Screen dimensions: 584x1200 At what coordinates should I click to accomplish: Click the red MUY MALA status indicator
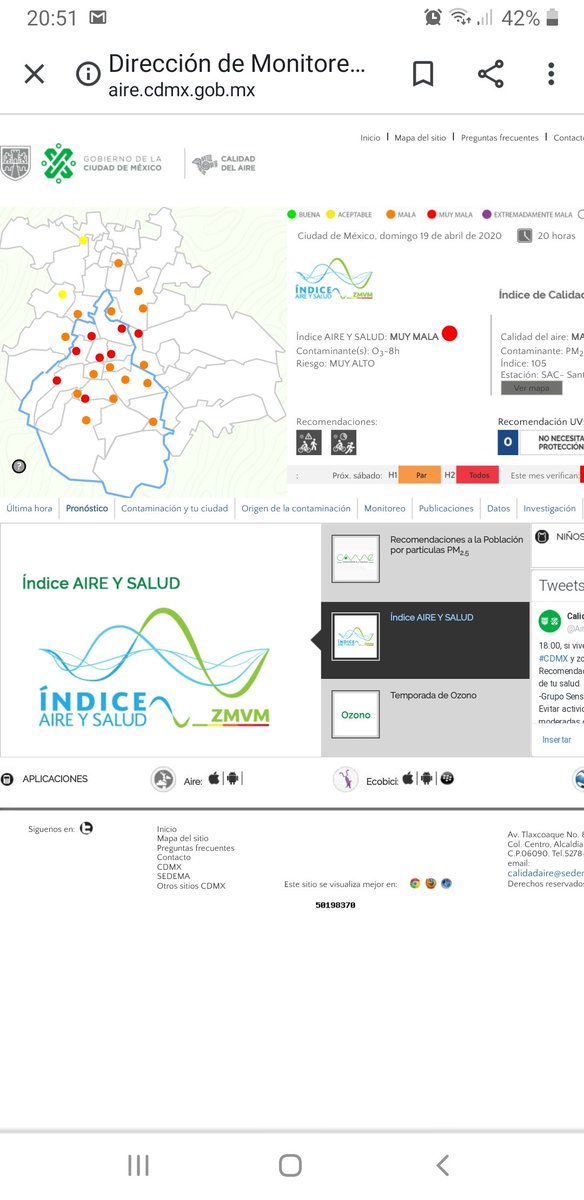coord(449,334)
